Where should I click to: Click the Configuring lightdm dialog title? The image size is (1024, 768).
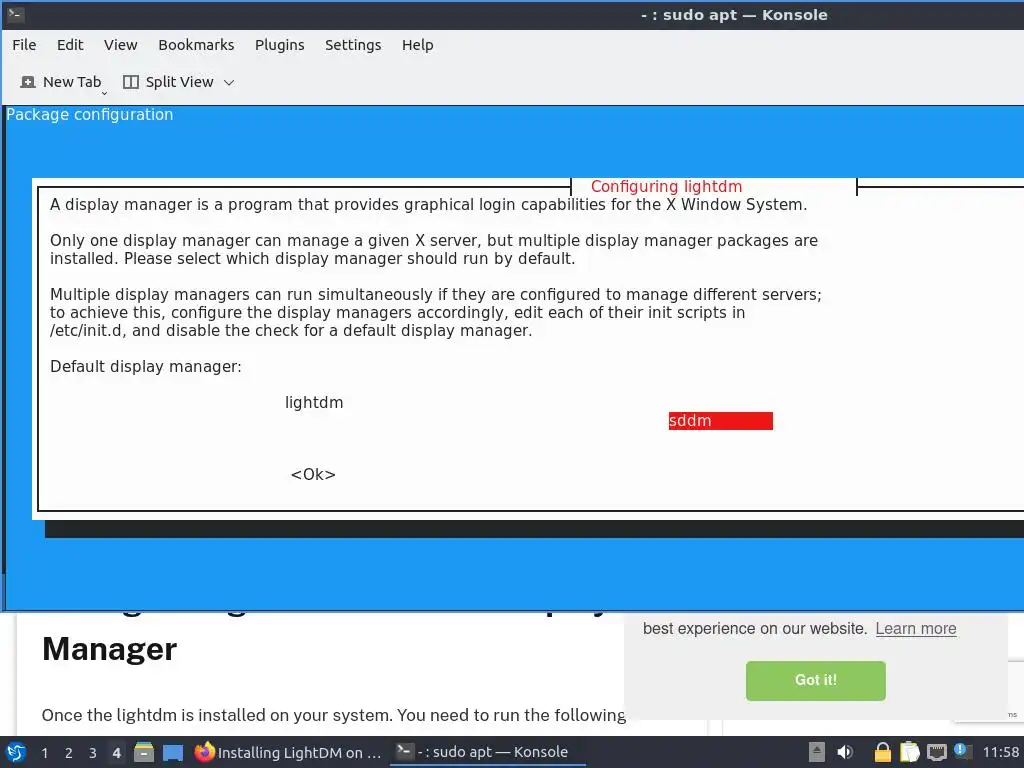coord(666,186)
